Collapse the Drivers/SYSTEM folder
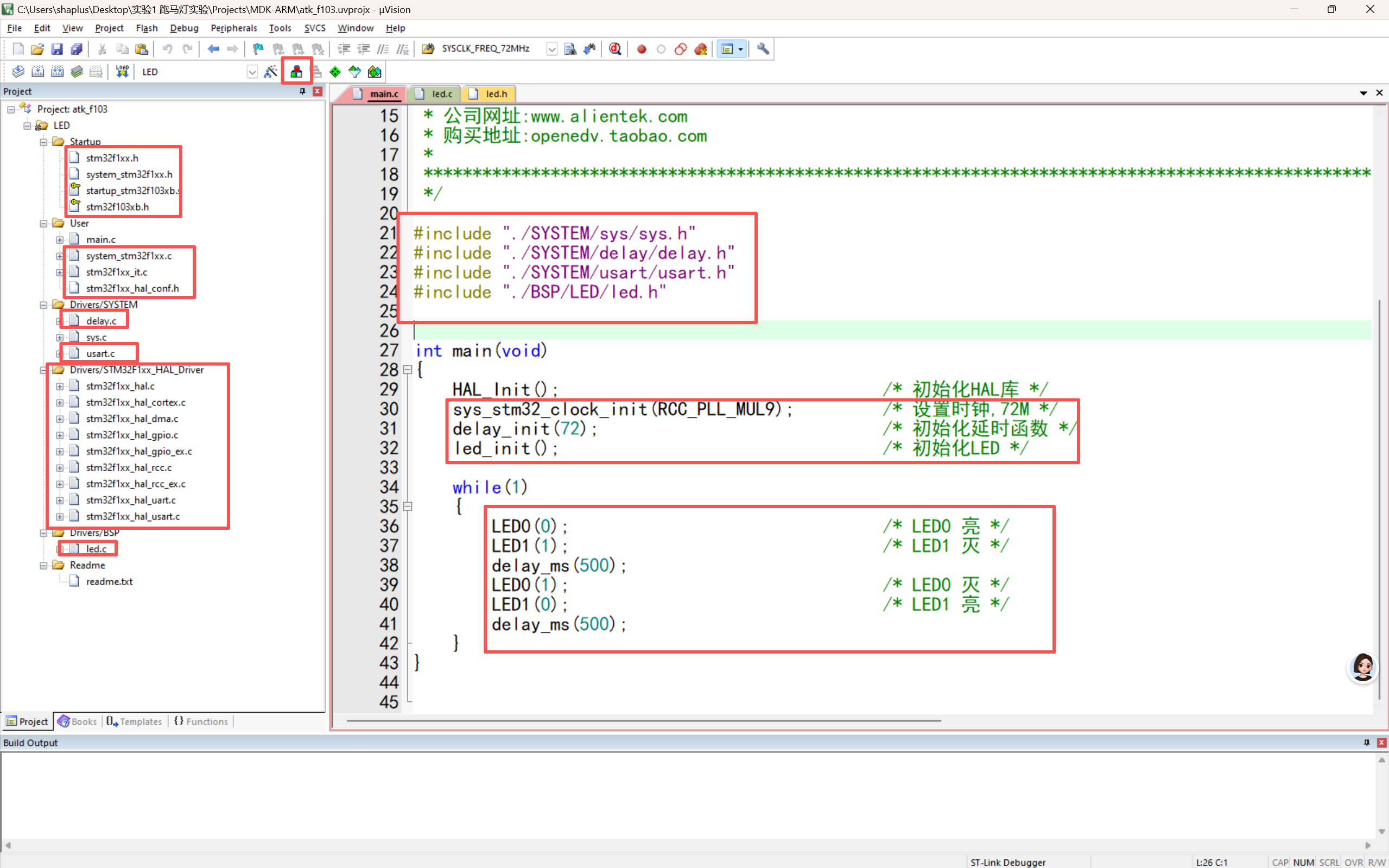Screen dimensions: 1389x868 coord(43,305)
